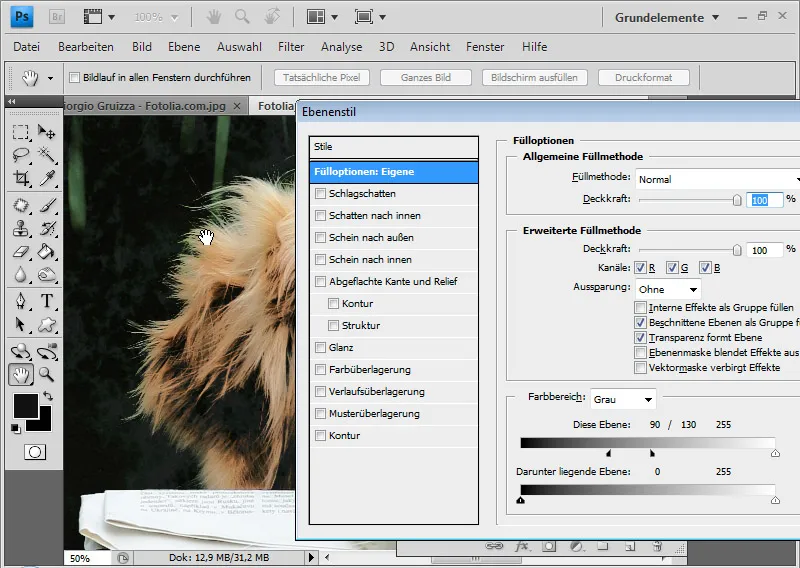This screenshot has width=800, height=568.
Task: Select the Eraser tool
Action: click(20, 251)
